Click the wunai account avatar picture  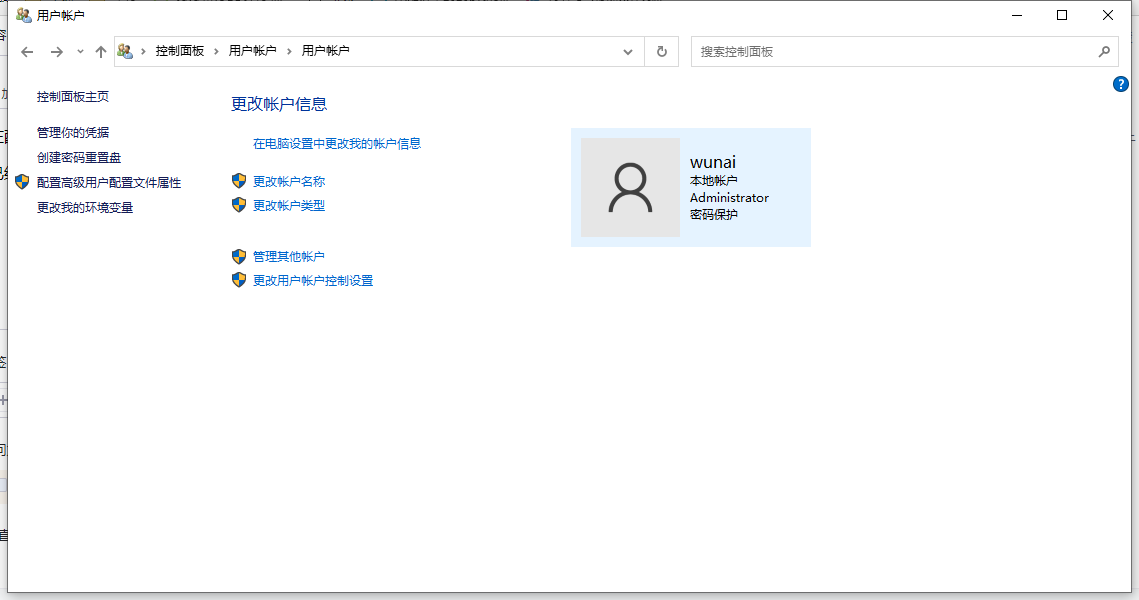tap(631, 187)
